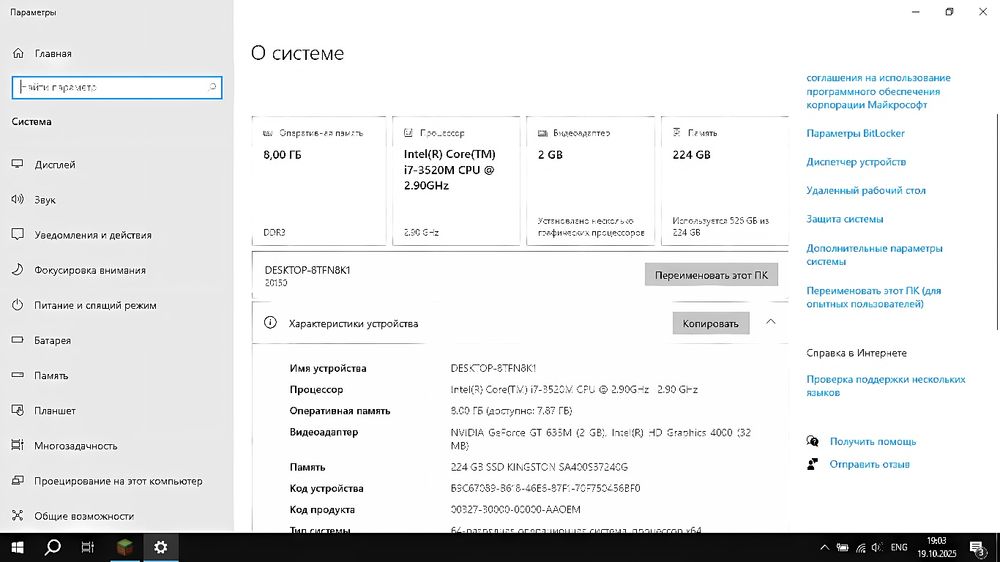Screen dimensions: 1000x562
Task: Click the Уведомления и действия icon
Action: coord(18,234)
